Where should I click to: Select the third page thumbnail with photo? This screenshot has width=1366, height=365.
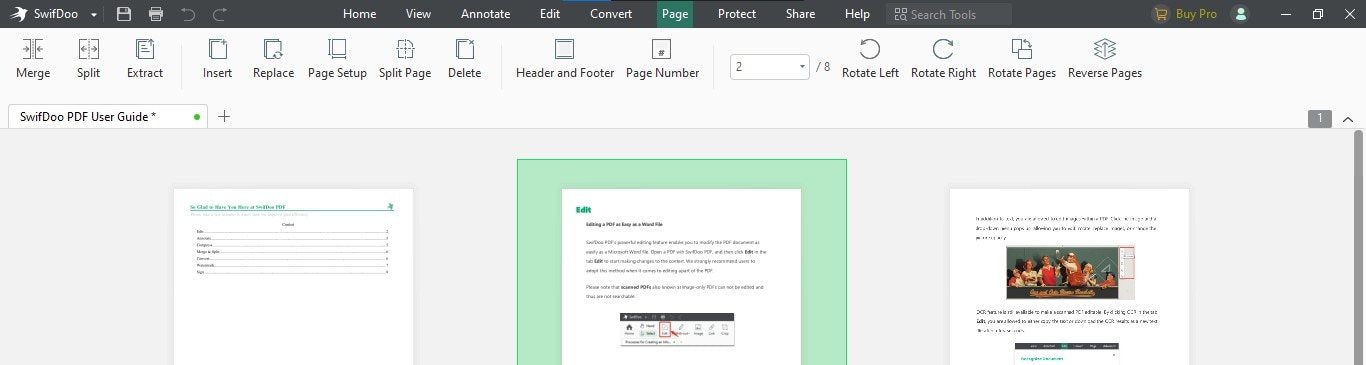coord(1069,277)
